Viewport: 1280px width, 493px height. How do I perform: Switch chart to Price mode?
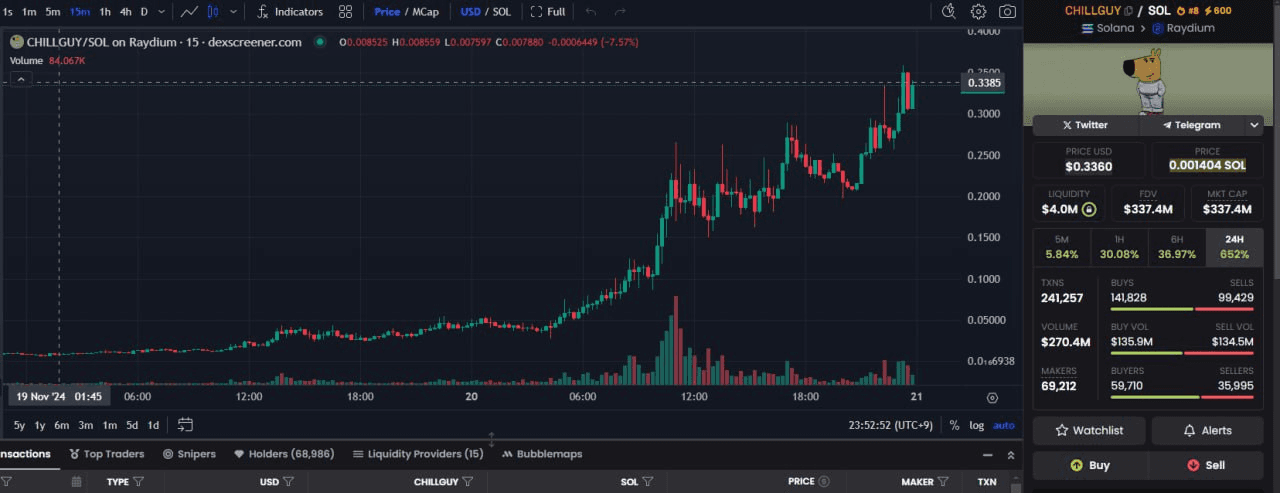click(x=386, y=12)
